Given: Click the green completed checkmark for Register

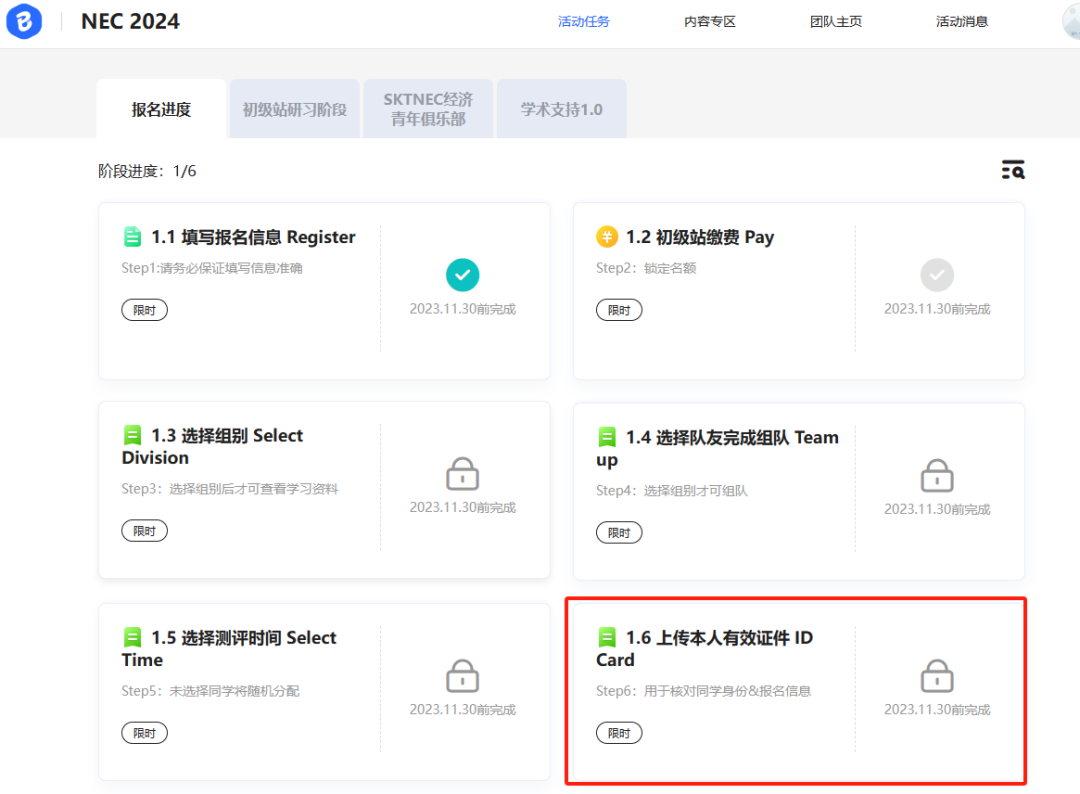Looking at the screenshot, I should coord(462,275).
